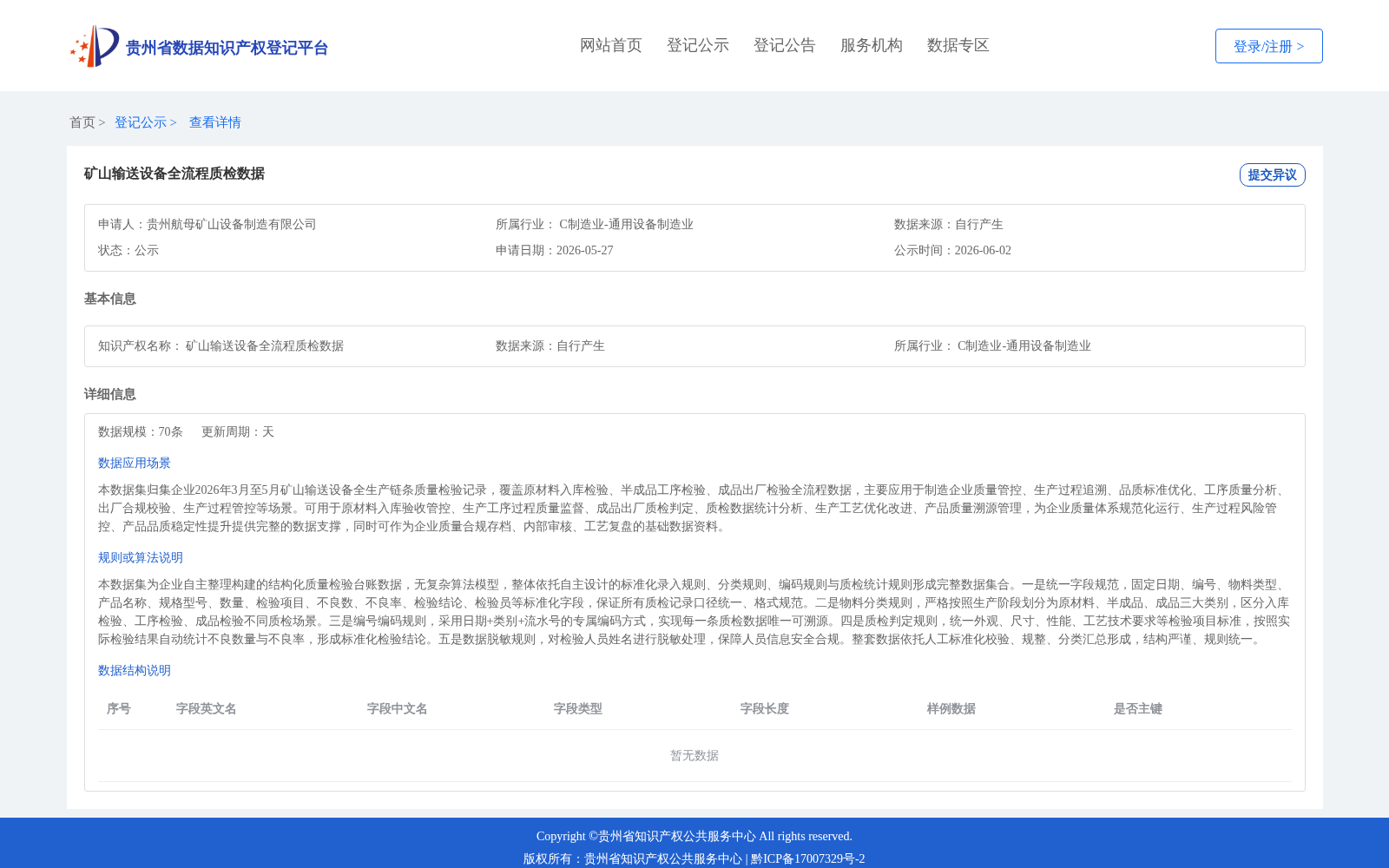Click the 字段长度 column header
Screen dimensions: 1389x868
click(x=765, y=708)
